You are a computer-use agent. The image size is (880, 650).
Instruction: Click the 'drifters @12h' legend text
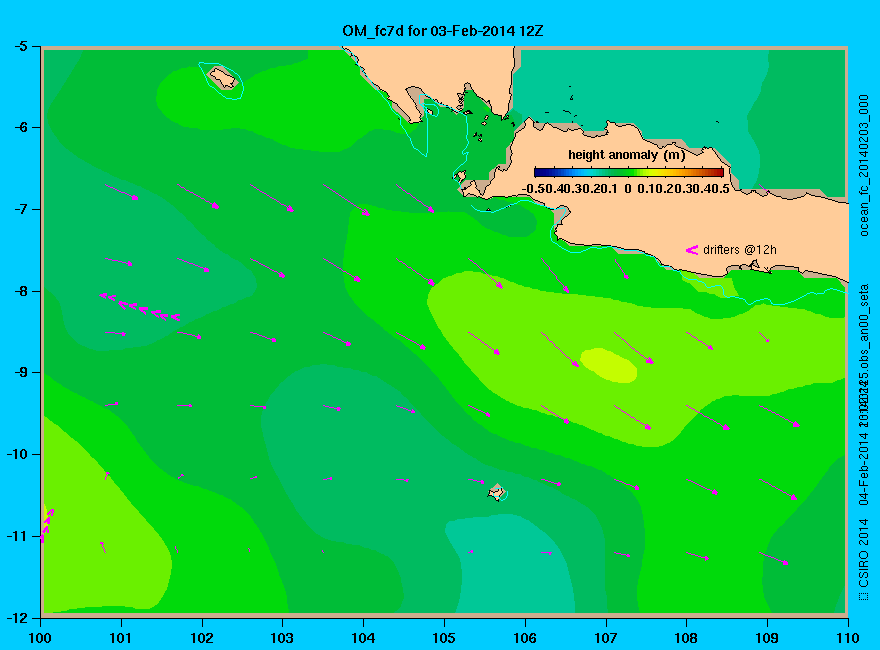tap(740, 250)
